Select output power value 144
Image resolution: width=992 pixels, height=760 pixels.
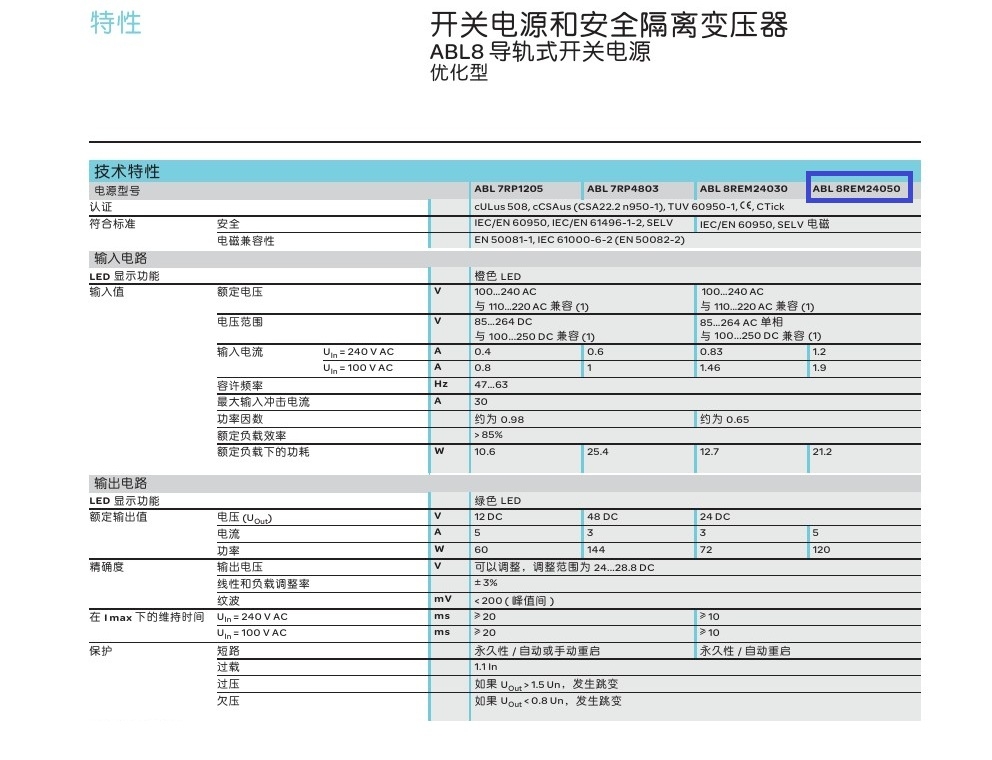[x=596, y=550]
